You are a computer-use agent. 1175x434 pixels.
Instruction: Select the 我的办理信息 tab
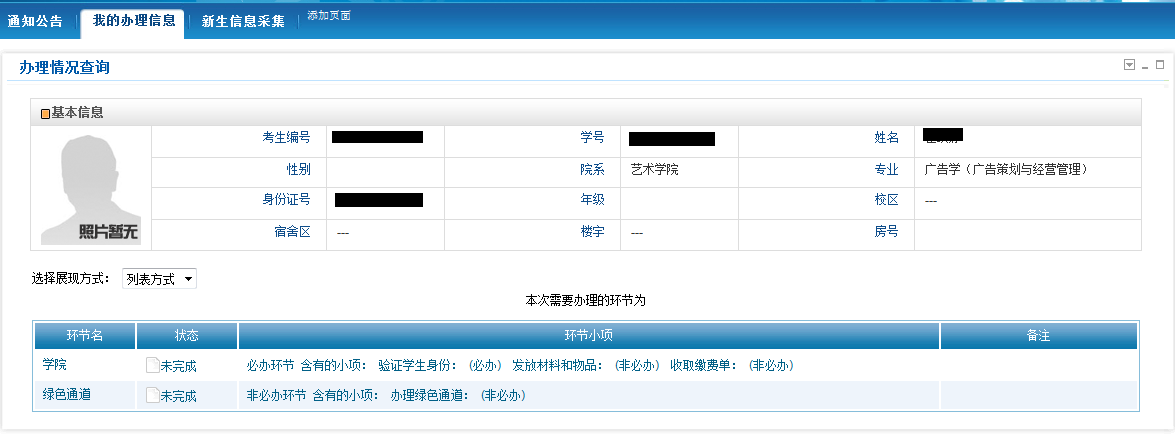[x=134, y=21]
